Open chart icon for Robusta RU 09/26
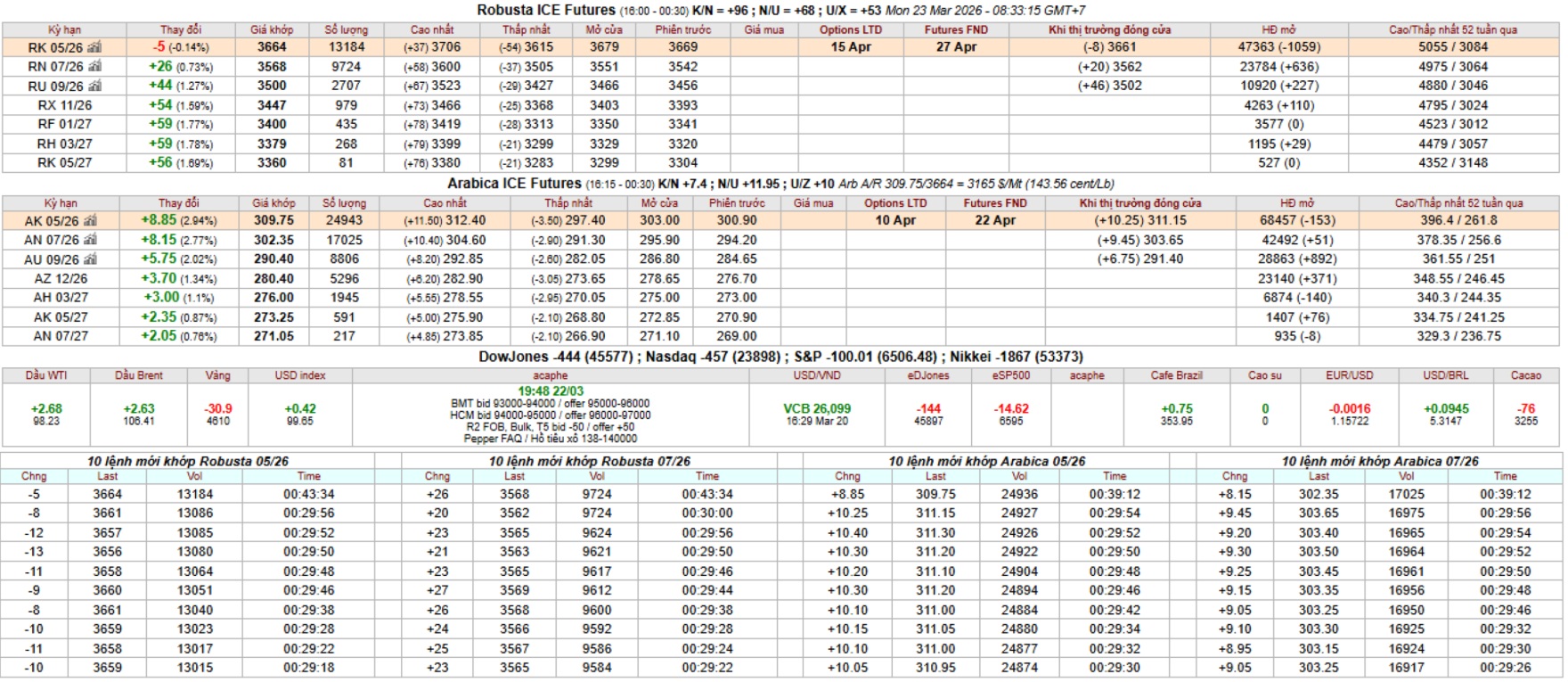The height and width of the screenshot is (682, 1568). tap(94, 86)
